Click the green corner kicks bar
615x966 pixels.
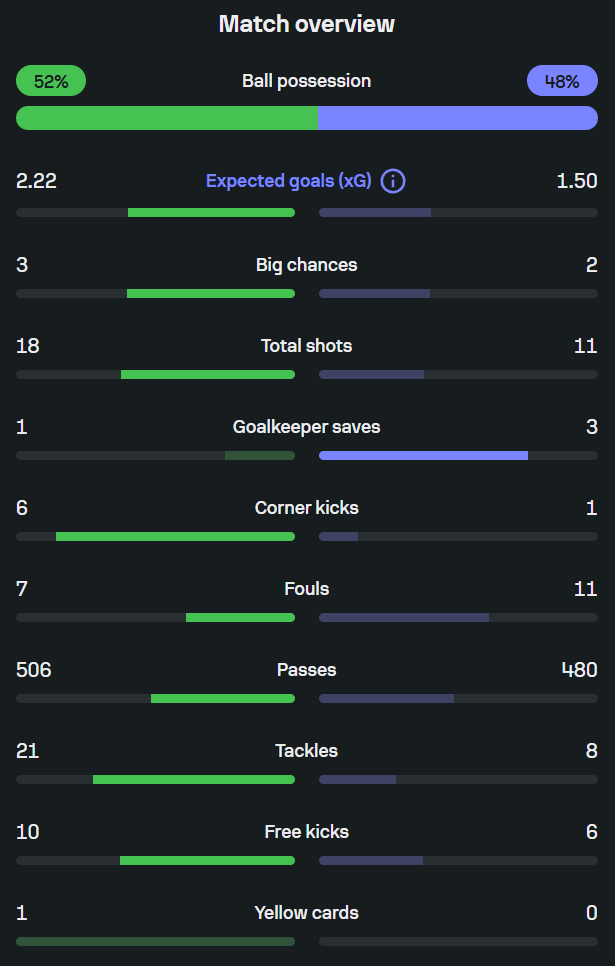175,536
